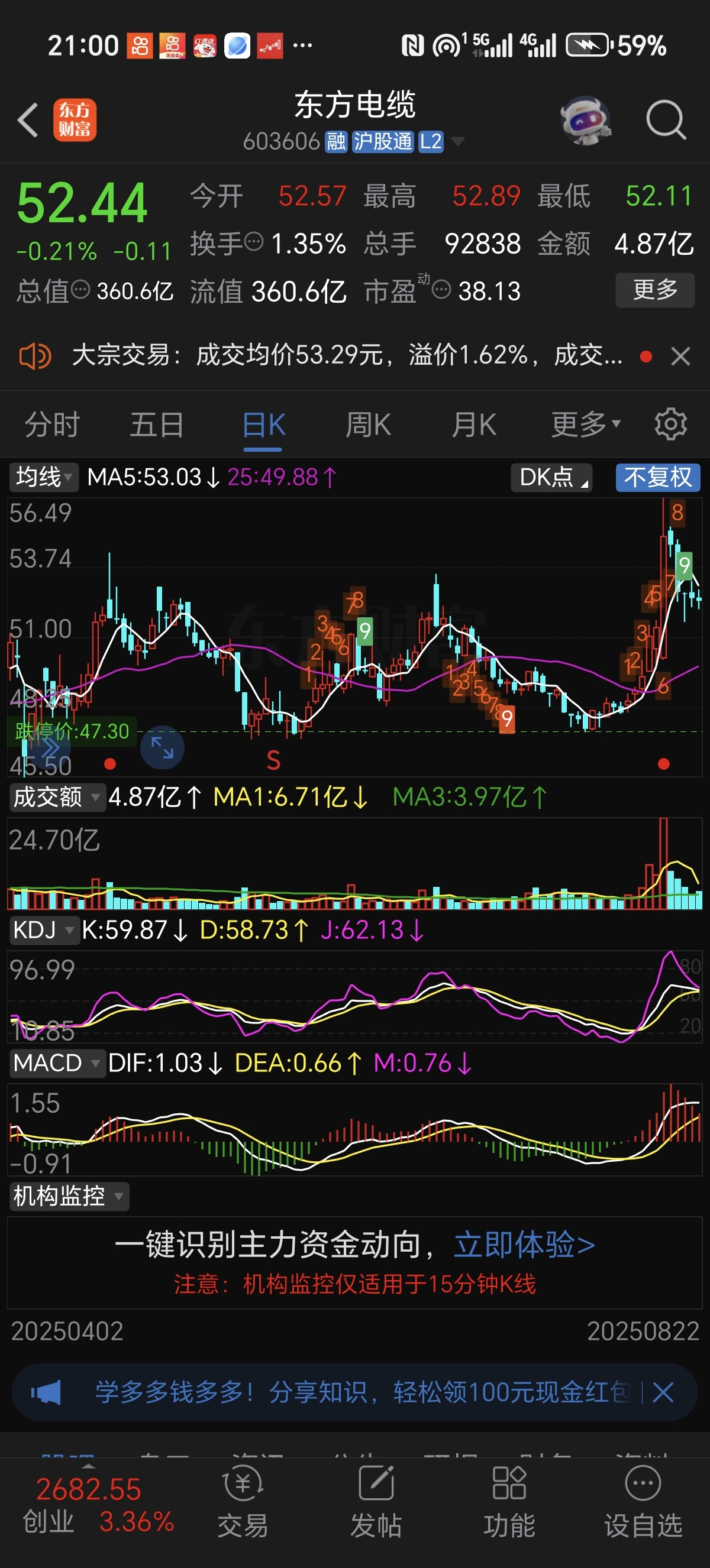This screenshot has width=710, height=1568.
Task: Tap the K:59.87 KDJ value
Action: tap(134, 930)
